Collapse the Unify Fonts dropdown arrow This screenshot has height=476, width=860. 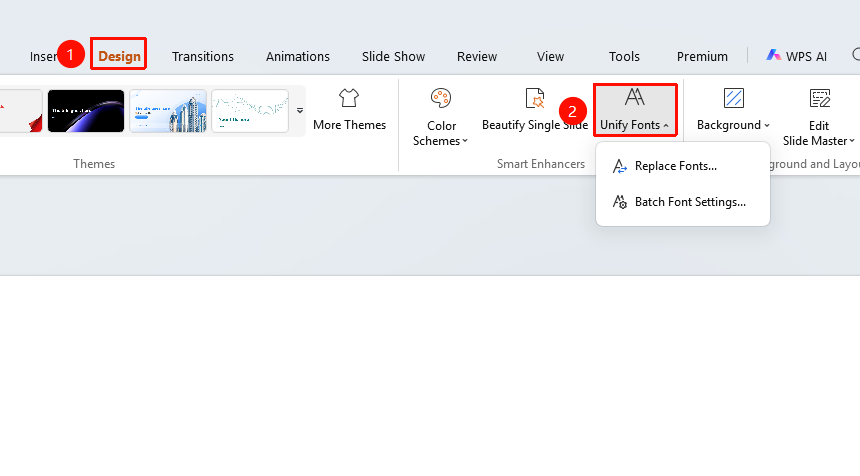point(666,126)
